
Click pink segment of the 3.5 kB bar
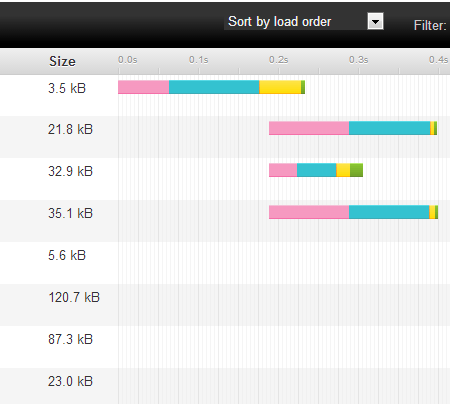coord(143,87)
